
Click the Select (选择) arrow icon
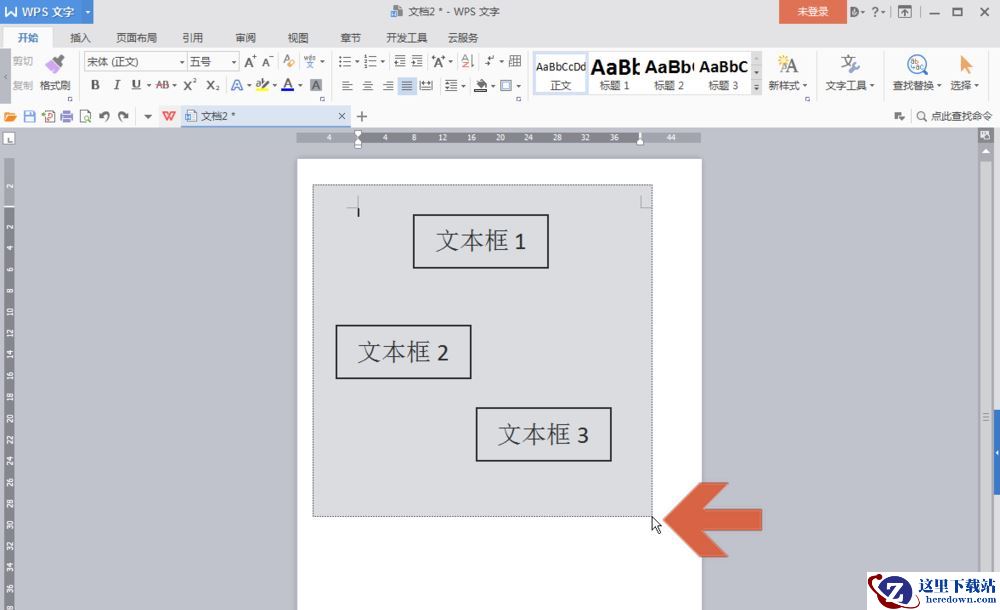(x=966, y=64)
